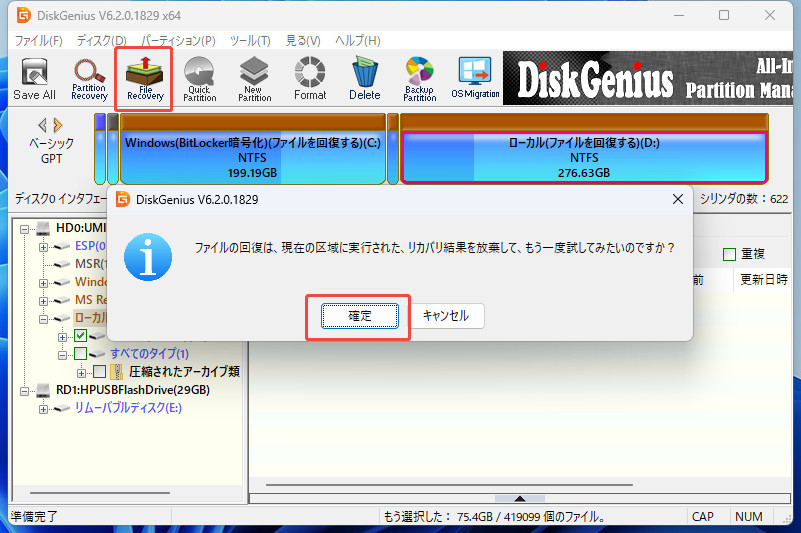Collapse the HD0:UMI disk node
This screenshot has width=801, height=533.
click(25, 229)
